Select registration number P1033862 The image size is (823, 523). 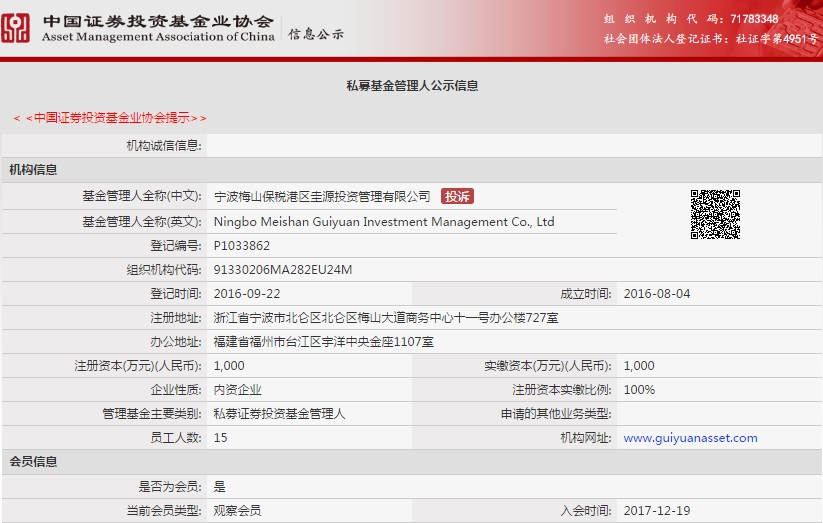point(241,246)
